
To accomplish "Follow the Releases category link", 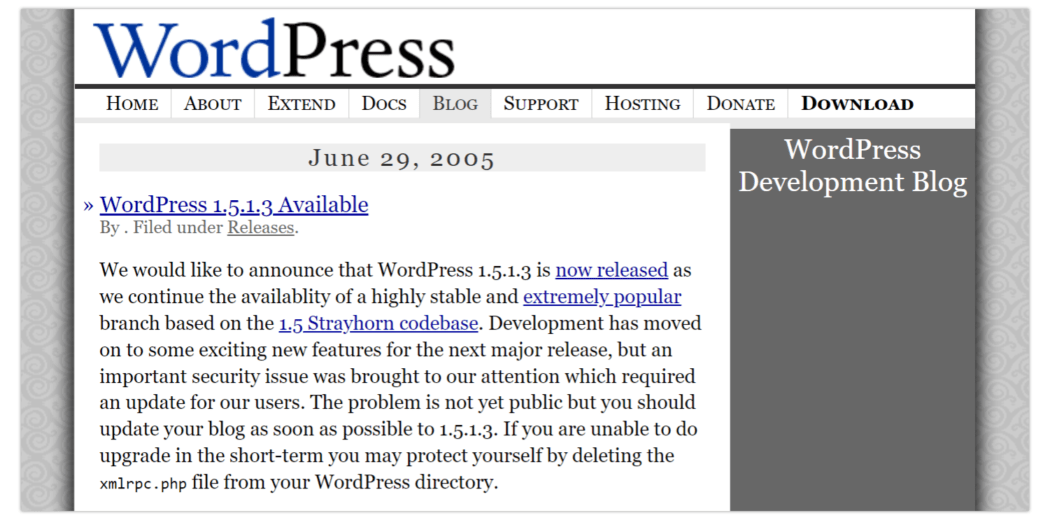I will pyautogui.click(x=260, y=228).
